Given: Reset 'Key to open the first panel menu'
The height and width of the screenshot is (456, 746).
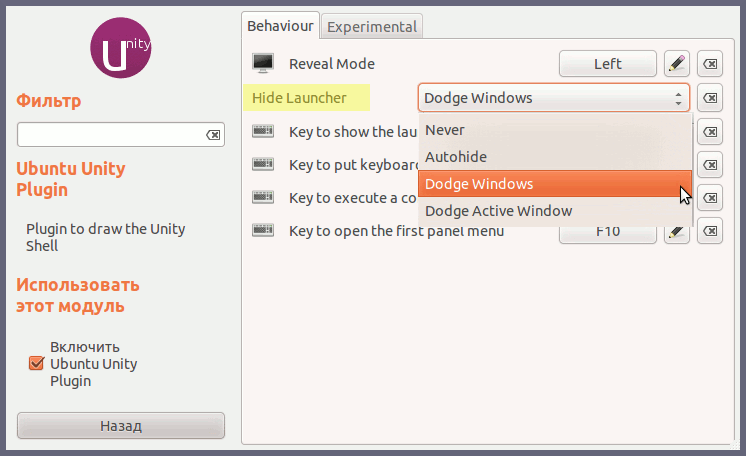Looking at the screenshot, I should coord(709,232).
